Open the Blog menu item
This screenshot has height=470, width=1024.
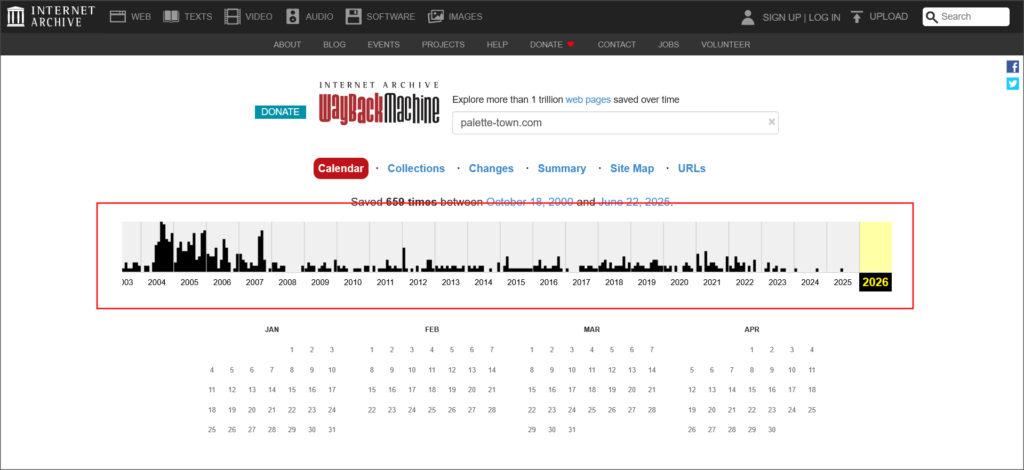tap(334, 45)
